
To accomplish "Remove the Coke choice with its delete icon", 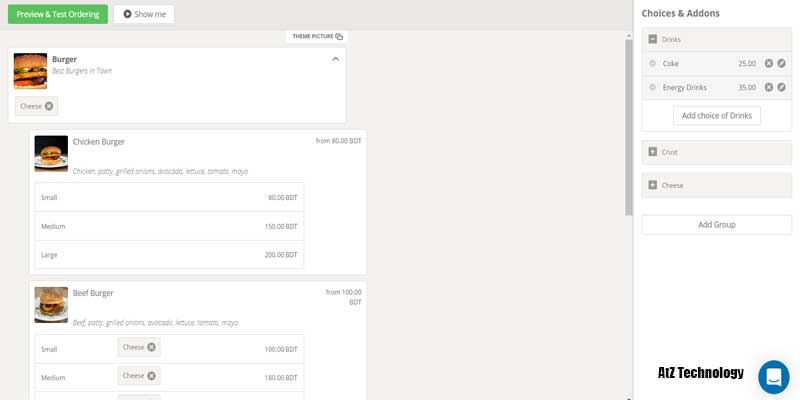I will click(768, 63).
